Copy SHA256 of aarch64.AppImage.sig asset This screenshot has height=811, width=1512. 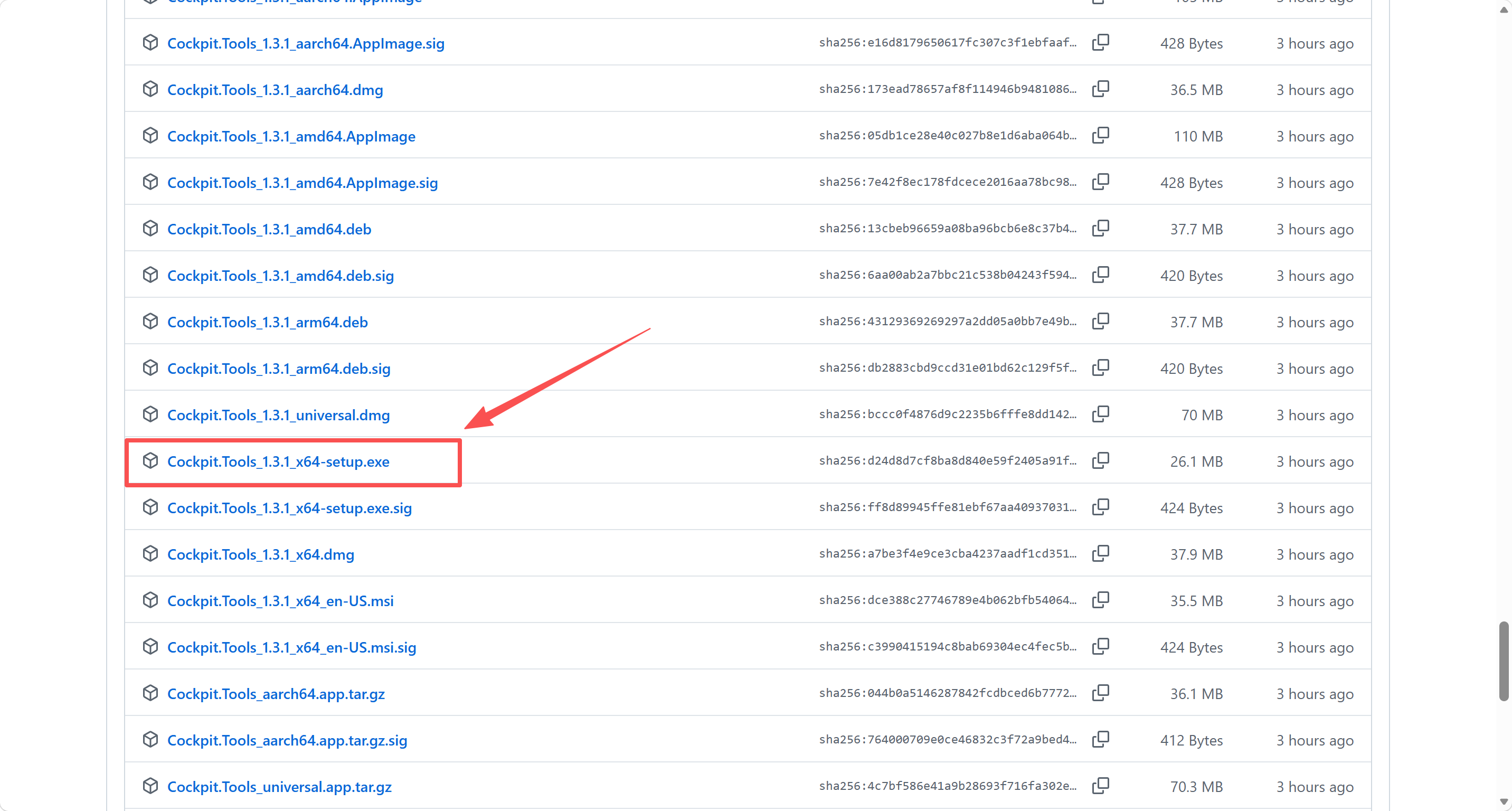(x=1101, y=42)
